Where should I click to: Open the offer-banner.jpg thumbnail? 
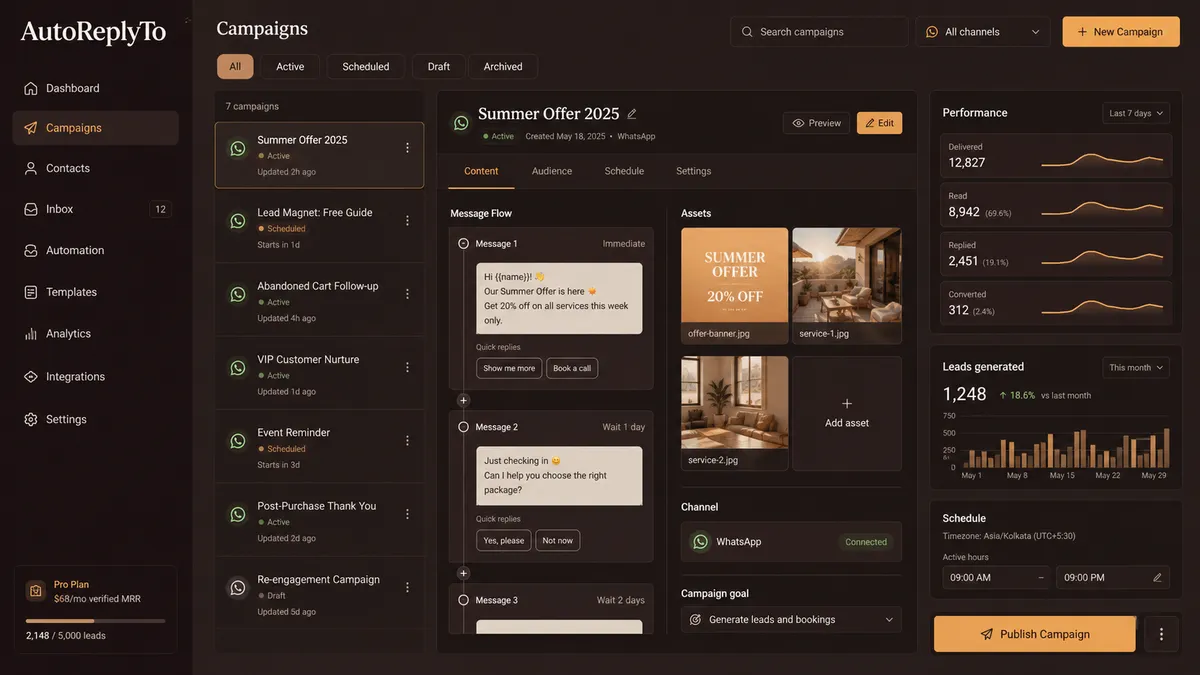tap(735, 286)
